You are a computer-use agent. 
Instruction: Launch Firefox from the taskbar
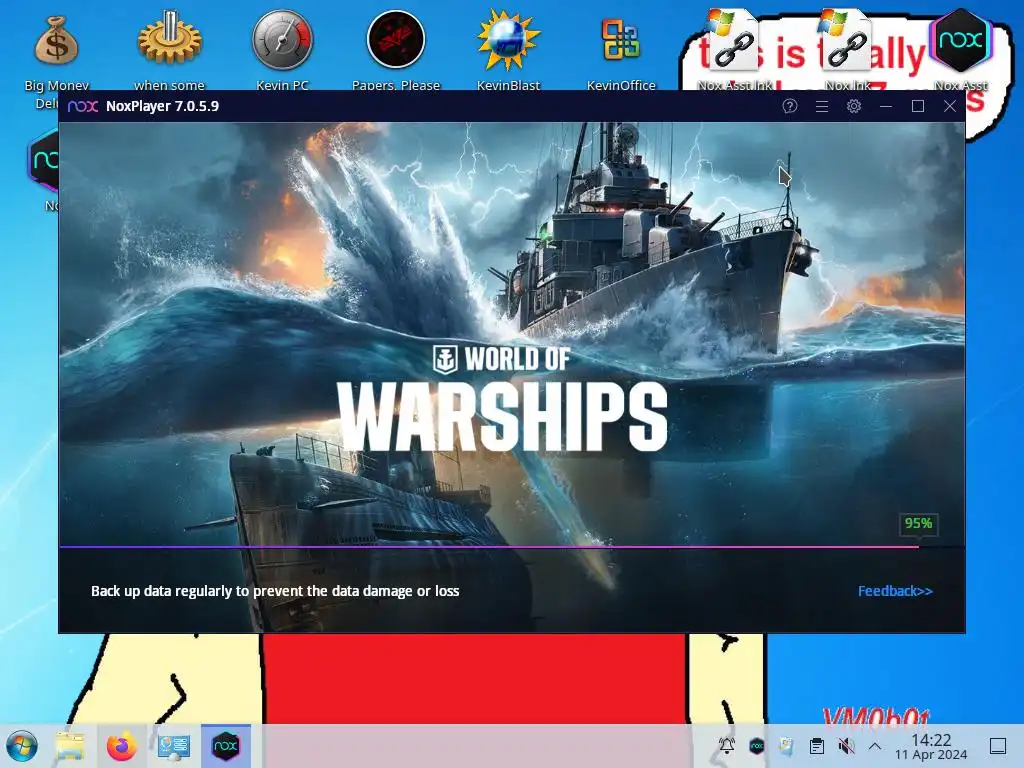[121, 746]
